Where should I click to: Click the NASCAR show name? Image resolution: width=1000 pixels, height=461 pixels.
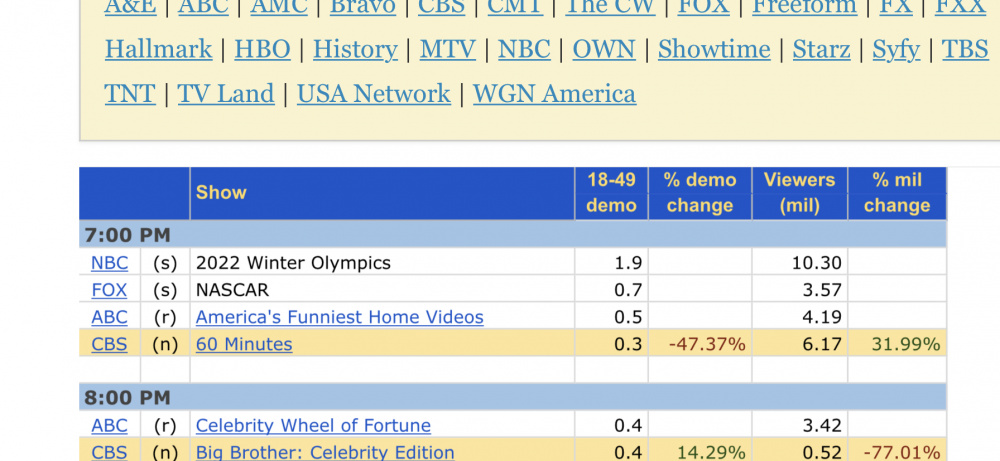click(x=232, y=290)
